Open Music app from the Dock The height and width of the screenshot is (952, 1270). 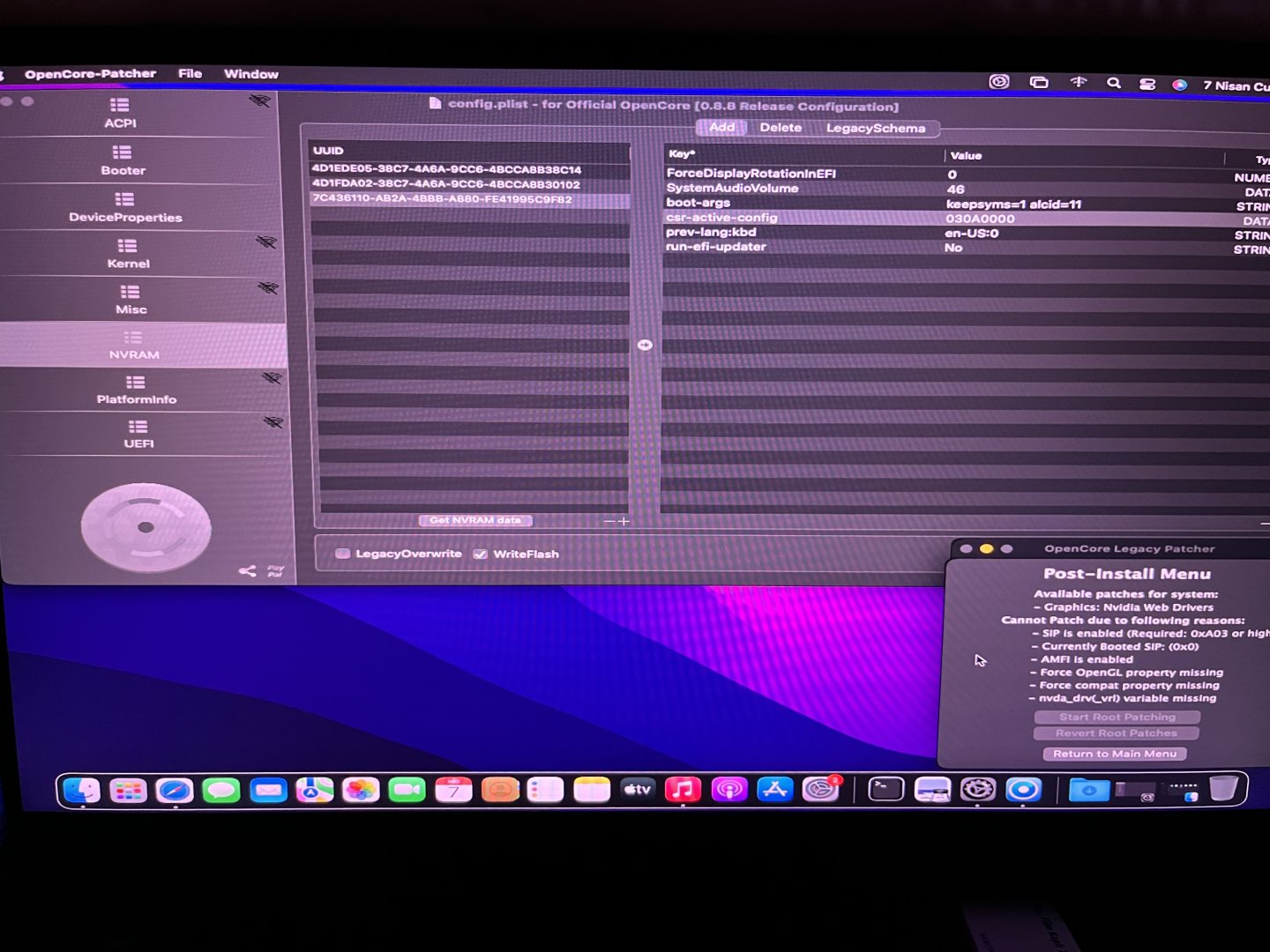click(x=683, y=789)
